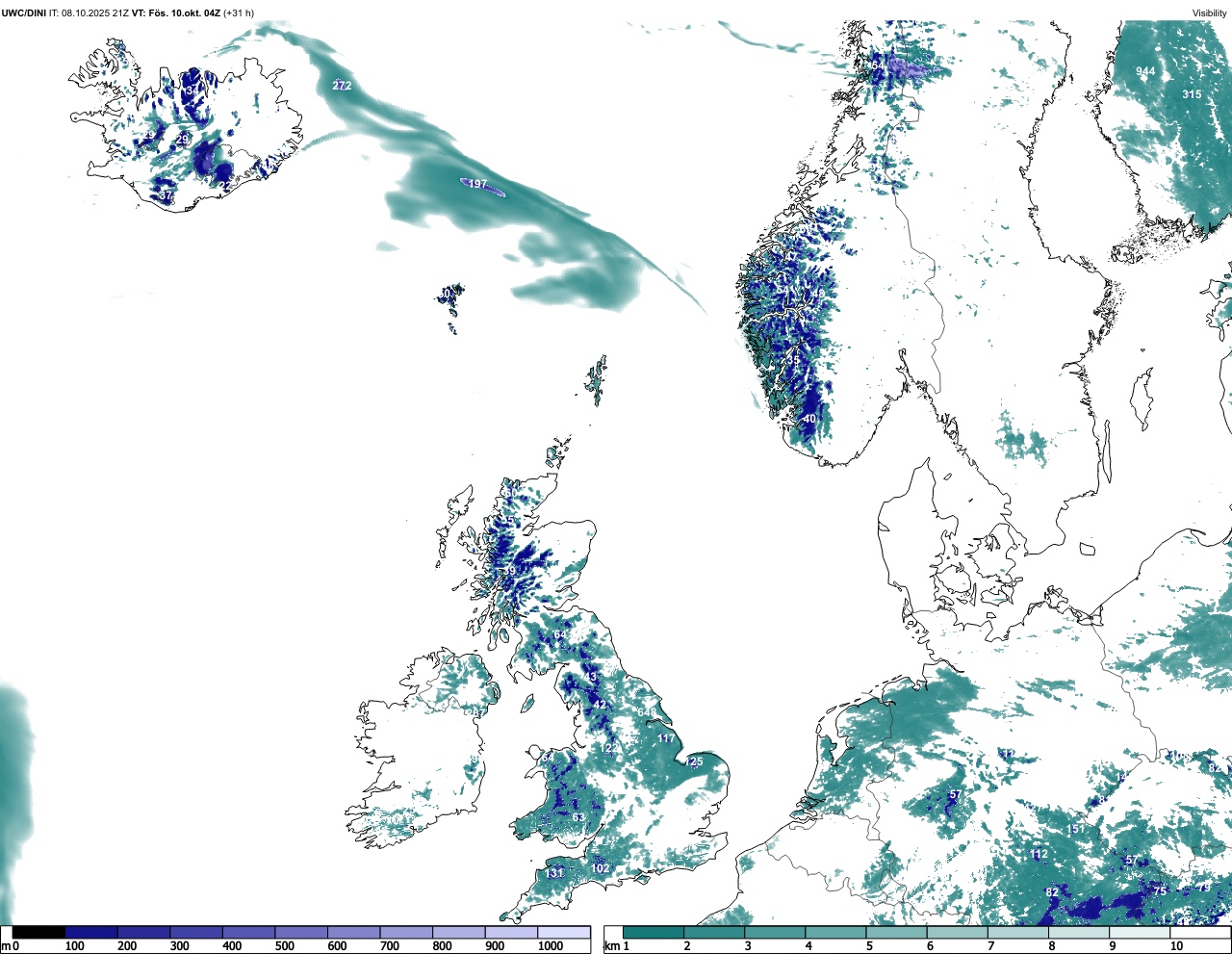Screen dimensions: 1232x954
Task: Click the valid time 'Fös. 10.okt. 04Z'
Action: coord(184,13)
